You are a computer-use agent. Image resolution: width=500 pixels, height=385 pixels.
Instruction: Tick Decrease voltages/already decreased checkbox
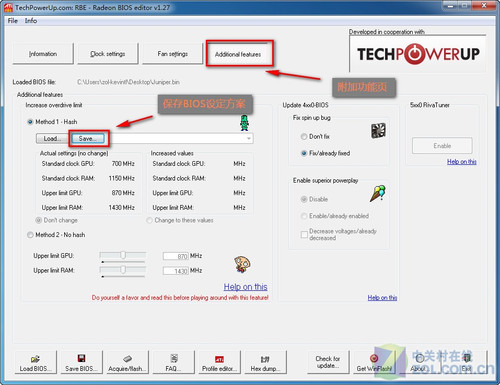(304, 235)
